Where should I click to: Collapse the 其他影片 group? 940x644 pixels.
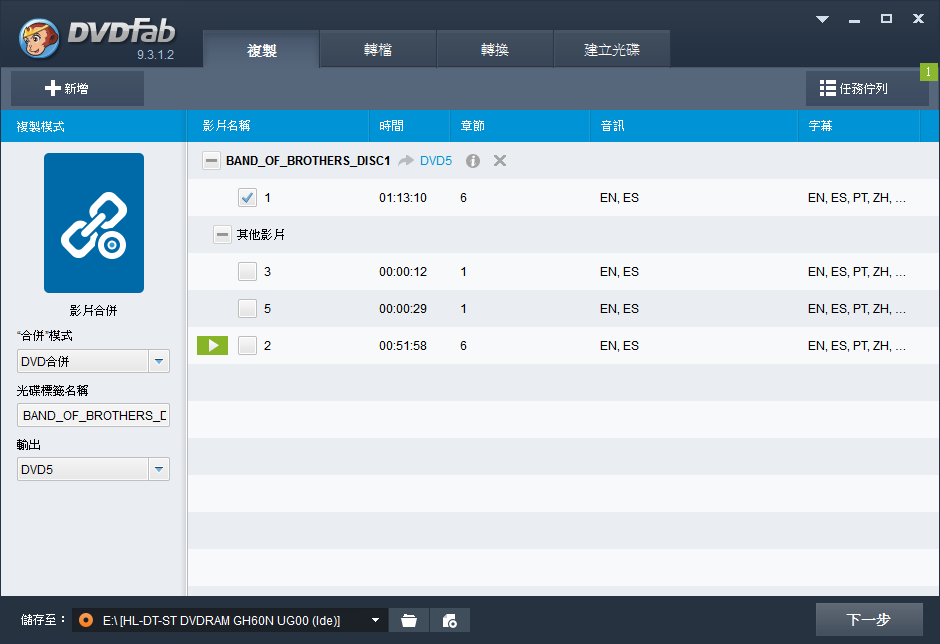pyautogui.click(x=222, y=235)
